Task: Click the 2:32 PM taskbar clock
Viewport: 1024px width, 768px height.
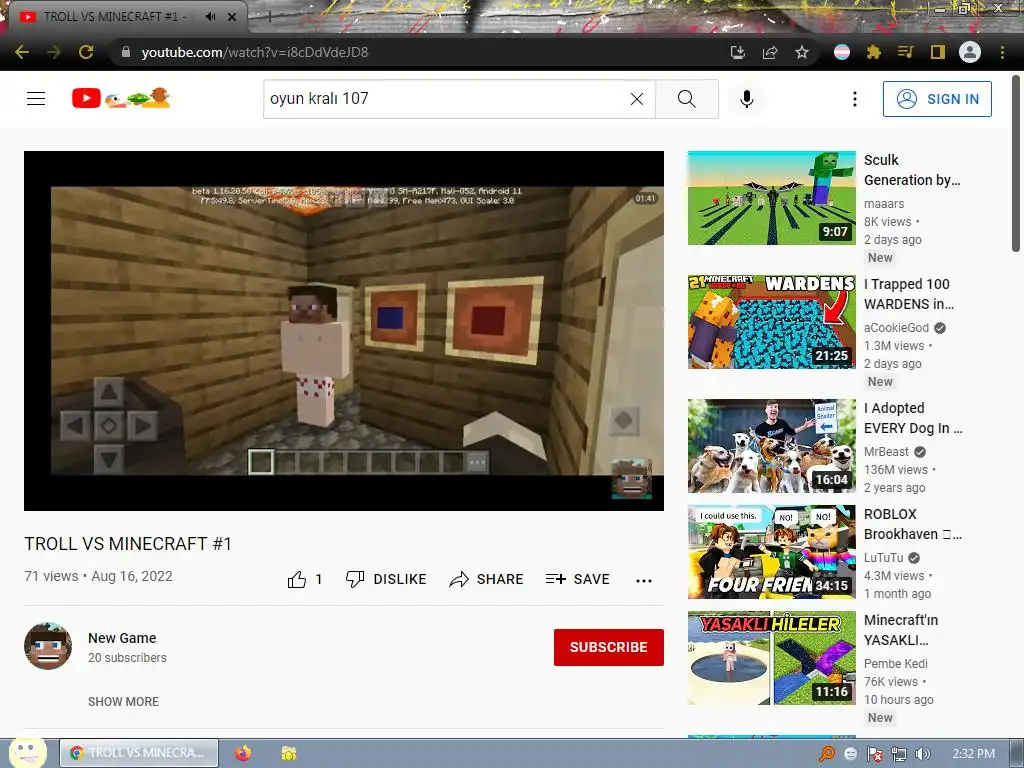Action: pyautogui.click(x=974, y=754)
